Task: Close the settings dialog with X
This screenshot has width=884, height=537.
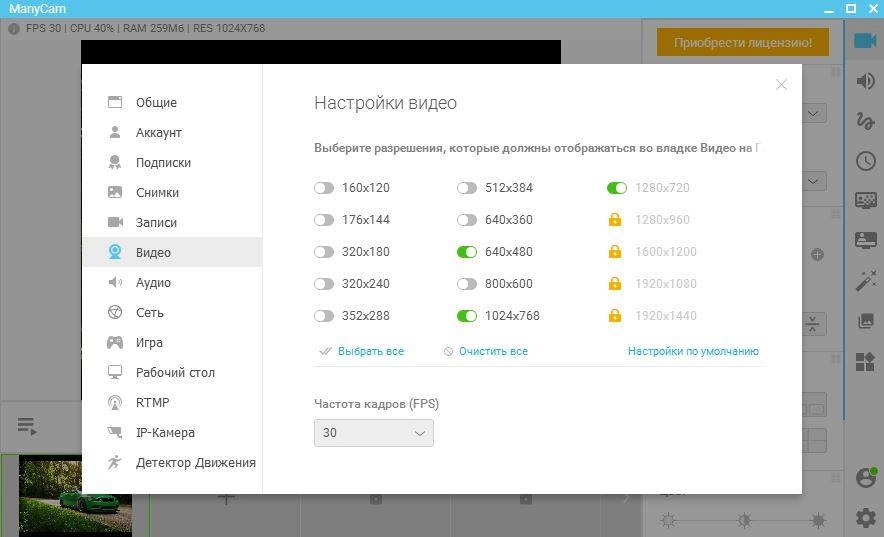Action: coord(781,85)
